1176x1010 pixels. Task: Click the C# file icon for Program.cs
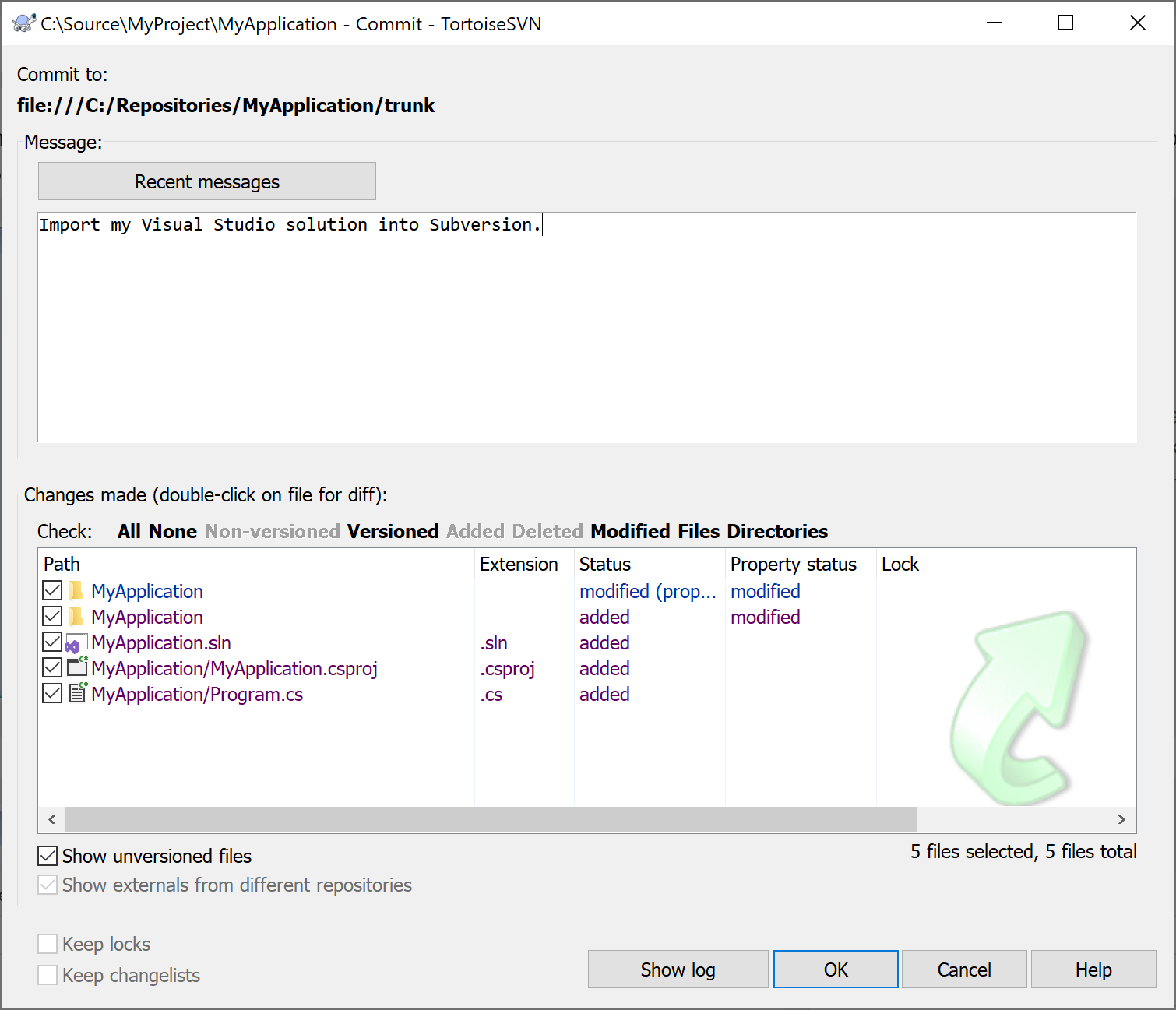[76, 693]
